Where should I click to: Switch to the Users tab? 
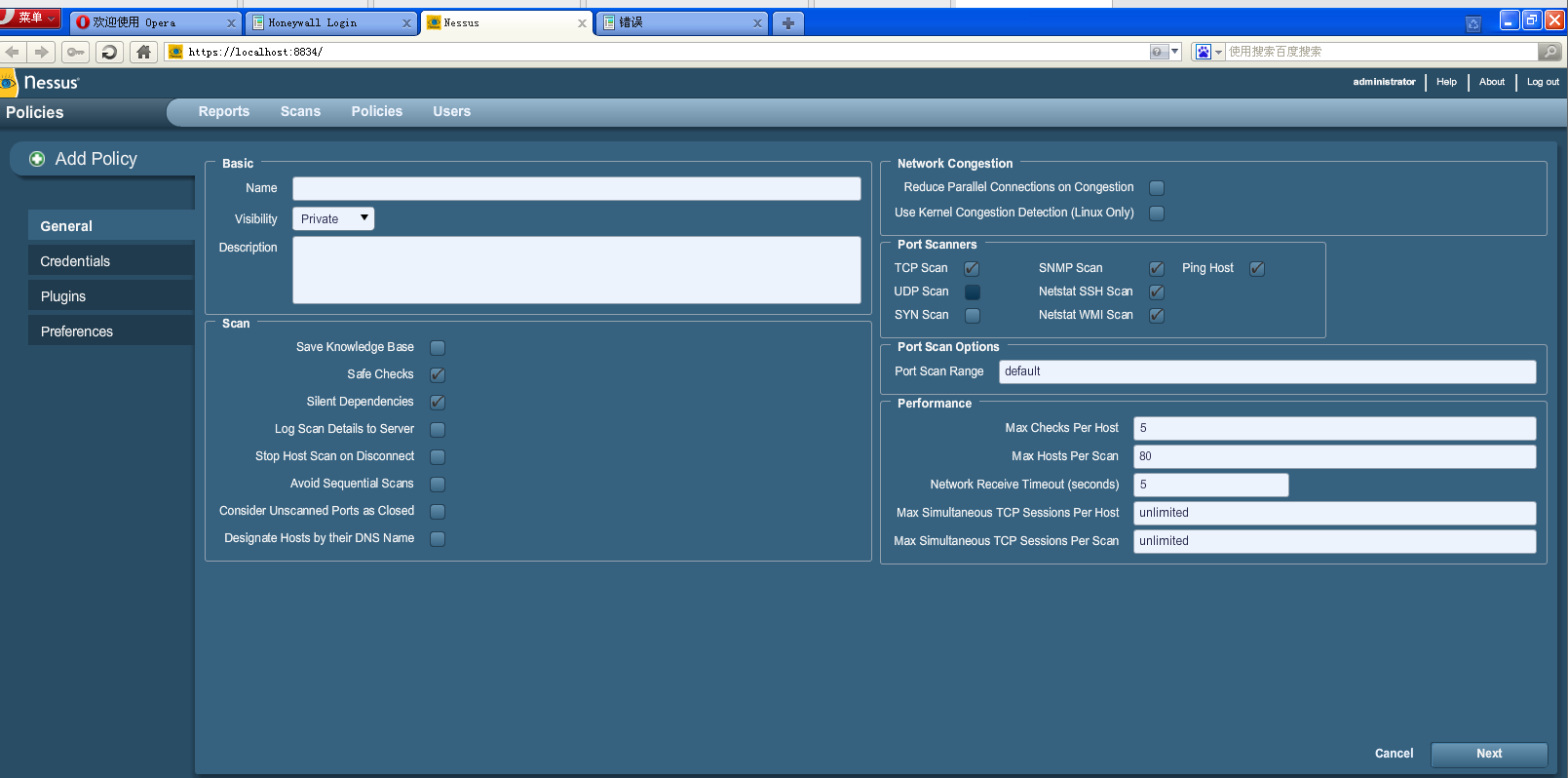[452, 112]
